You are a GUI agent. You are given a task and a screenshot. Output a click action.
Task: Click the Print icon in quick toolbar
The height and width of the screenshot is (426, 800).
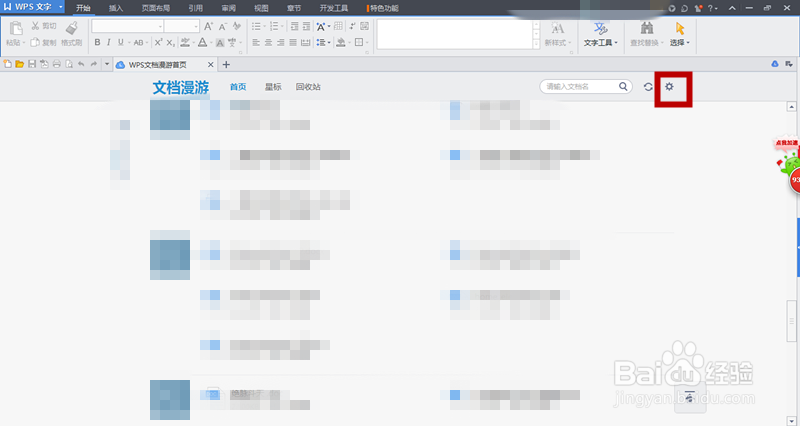[x=57, y=64]
